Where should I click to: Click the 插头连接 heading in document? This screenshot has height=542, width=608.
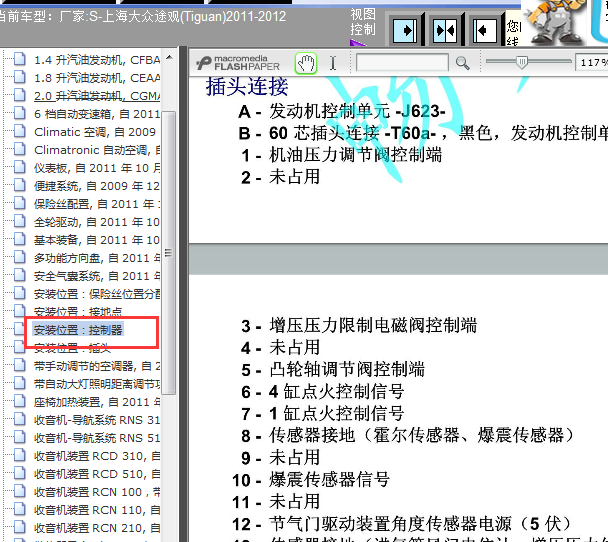tap(247, 86)
